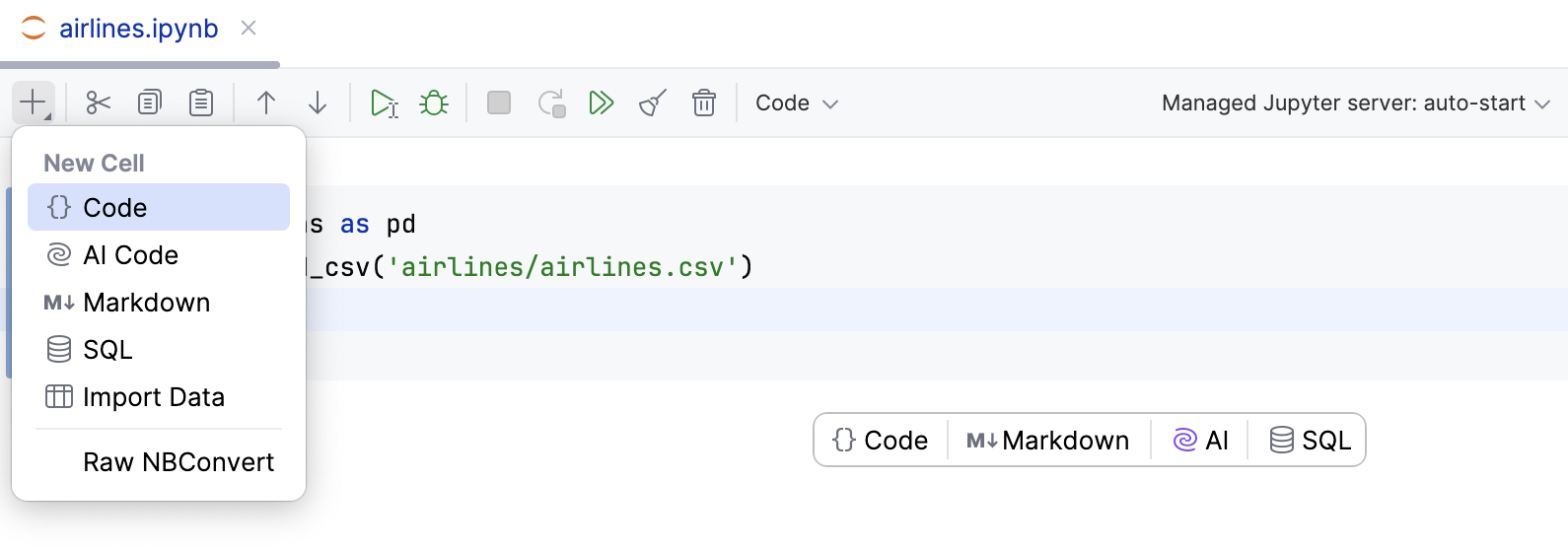Select Import Data menu entry
1568x550 pixels.
[x=153, y=397]
